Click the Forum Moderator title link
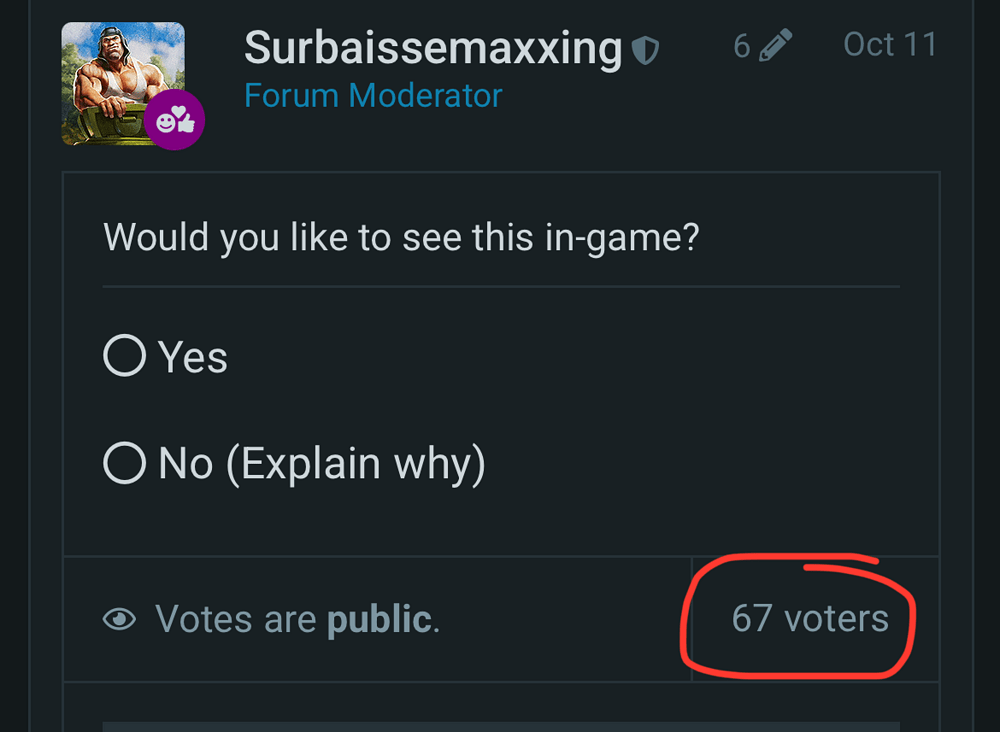Screen dimensions: 1000x732 click(x=373, y=96)
